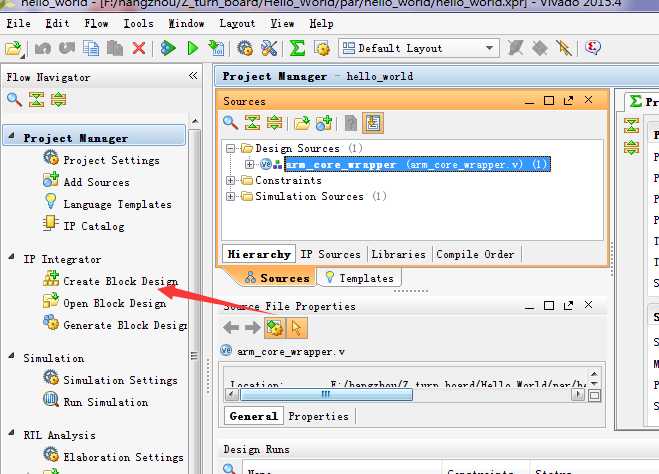Screen dimensions: 659x474
Task: Toggle the cursor select icon in Source File Properties
Action: click(x=297, y=327)
